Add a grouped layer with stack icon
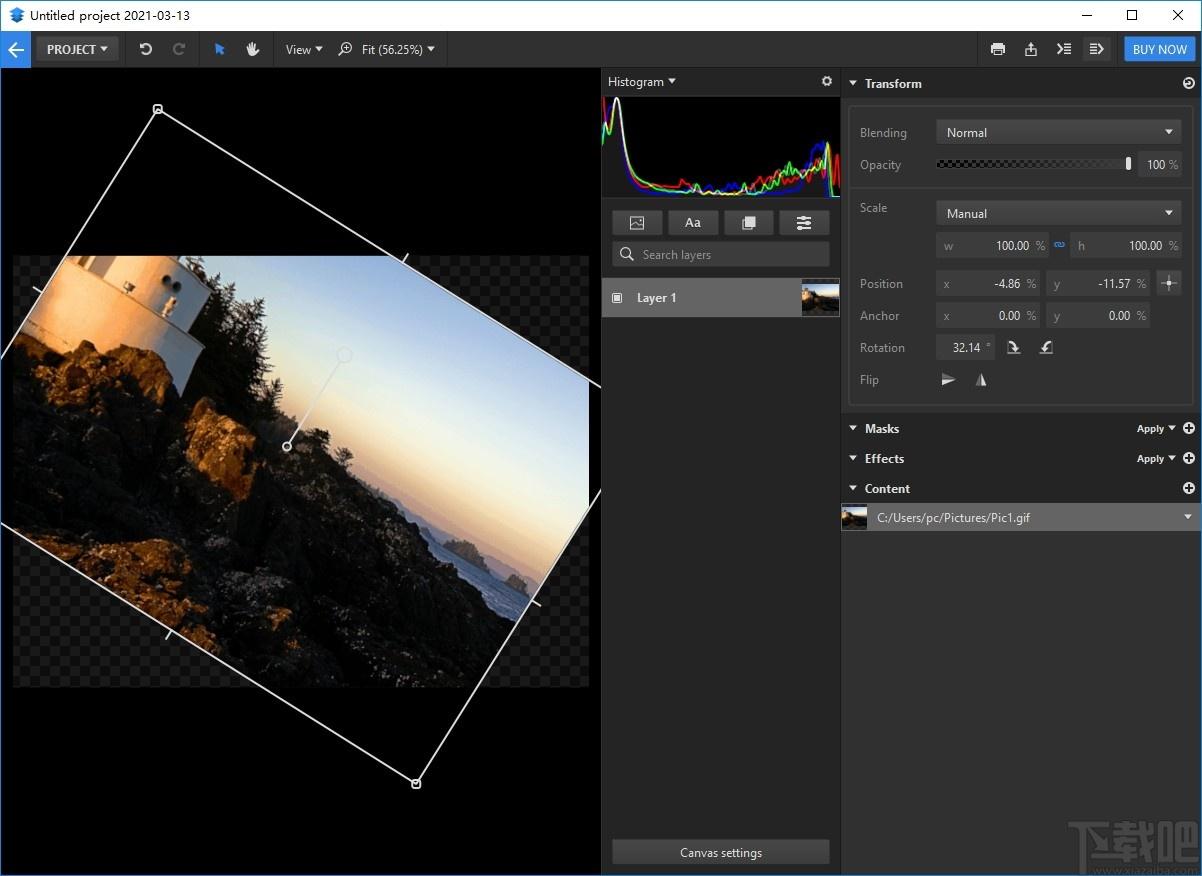1202x876 pixels. pyautogui.click(x=749, y=223)
